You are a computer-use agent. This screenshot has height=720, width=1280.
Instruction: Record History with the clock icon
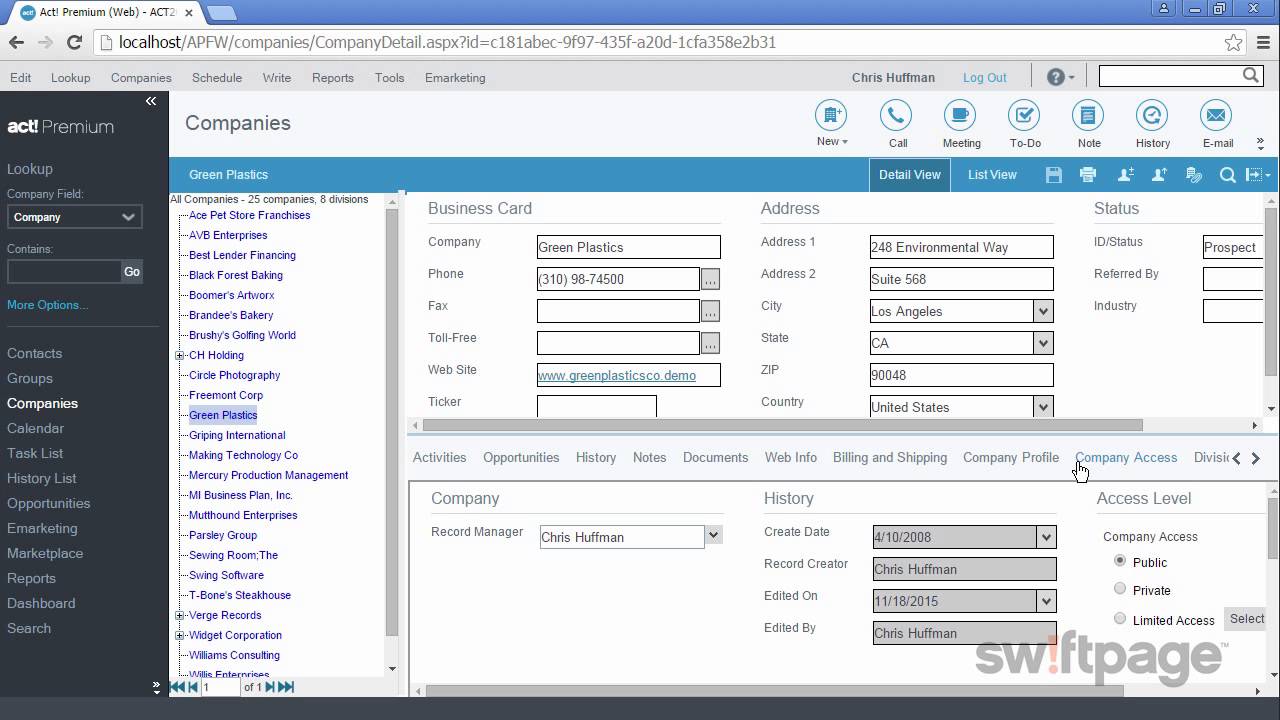(1152, 116)
